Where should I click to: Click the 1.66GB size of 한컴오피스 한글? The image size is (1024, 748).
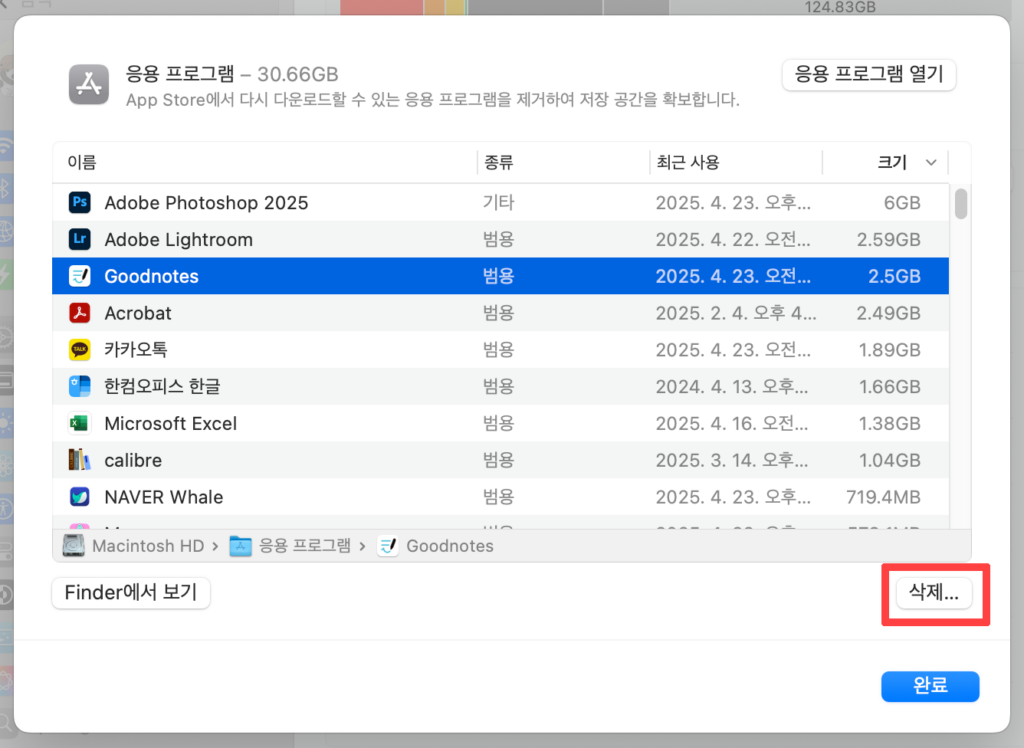889,386
